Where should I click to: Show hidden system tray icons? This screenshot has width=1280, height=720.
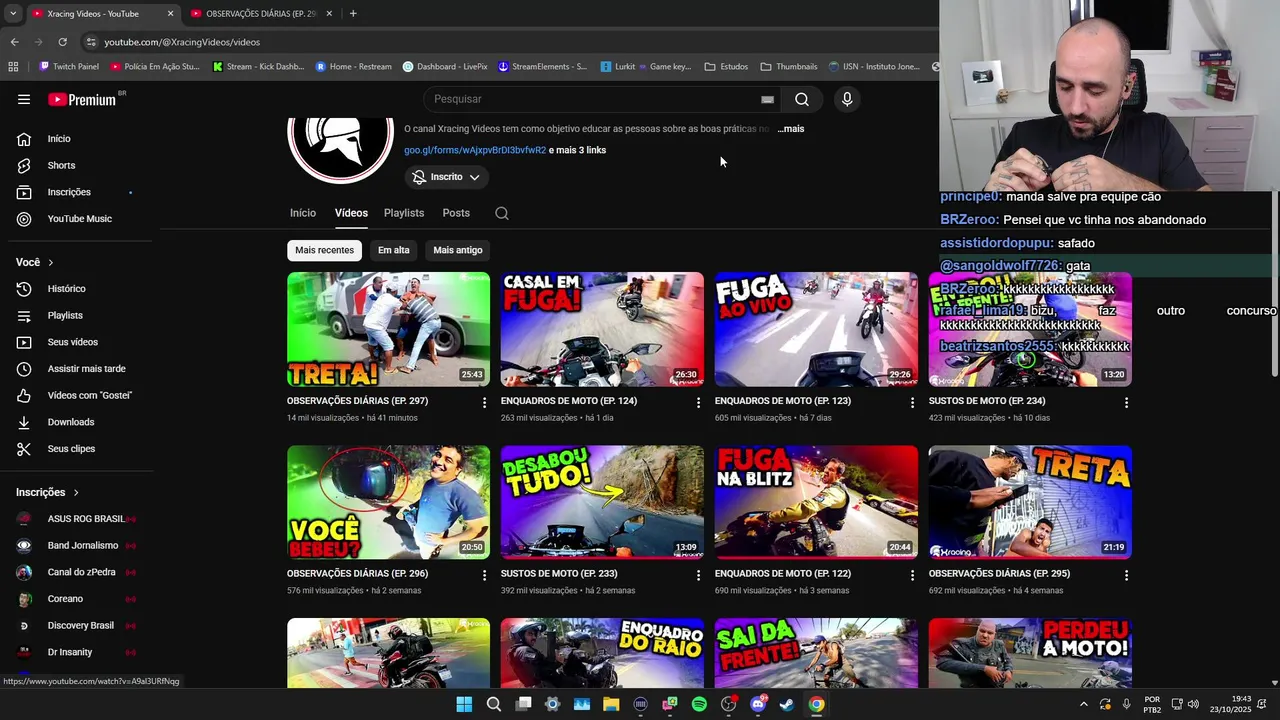click(x=1083, y=704)
